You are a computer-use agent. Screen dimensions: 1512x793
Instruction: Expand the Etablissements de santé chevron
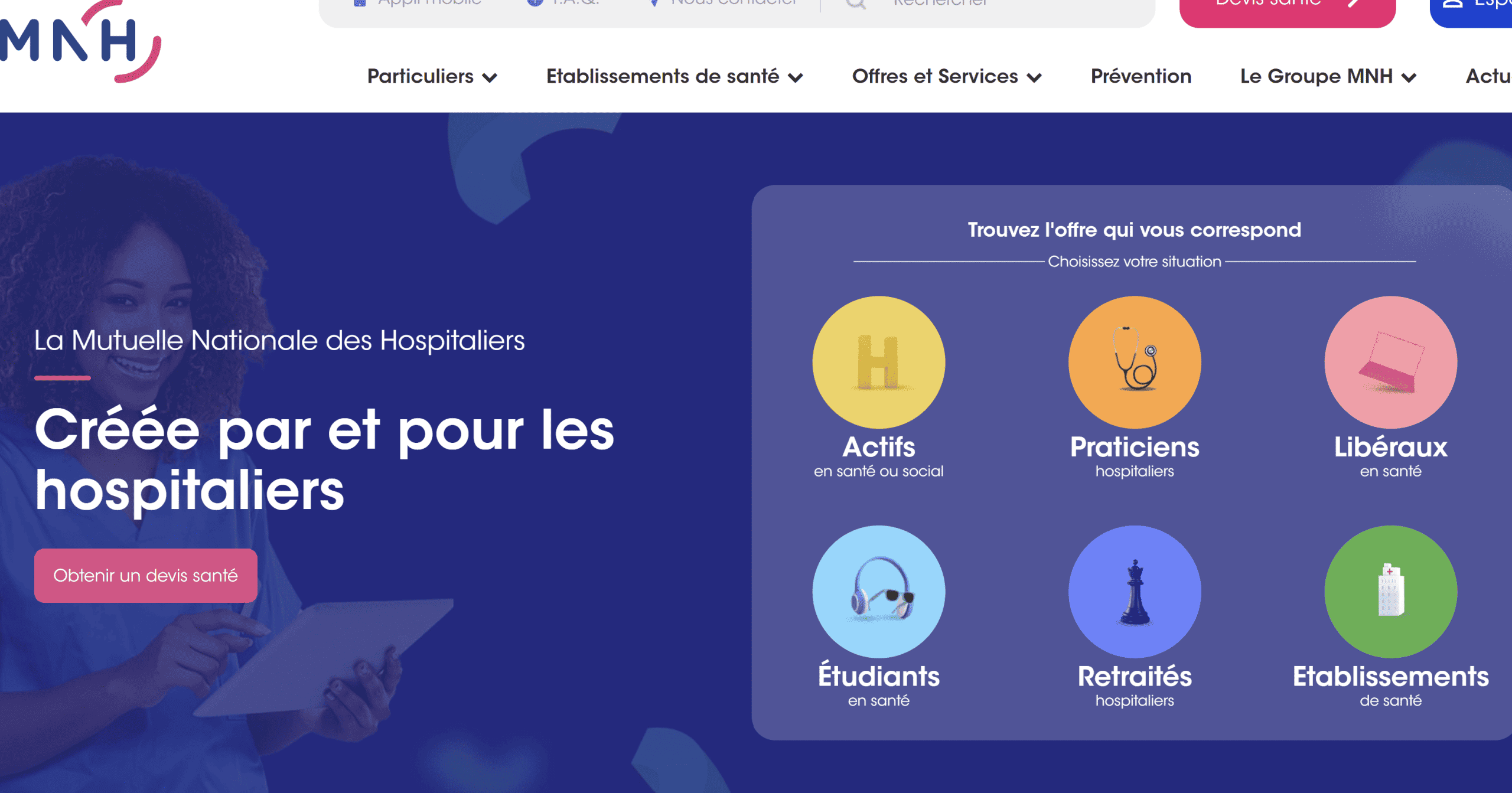[x=796, y=77]
